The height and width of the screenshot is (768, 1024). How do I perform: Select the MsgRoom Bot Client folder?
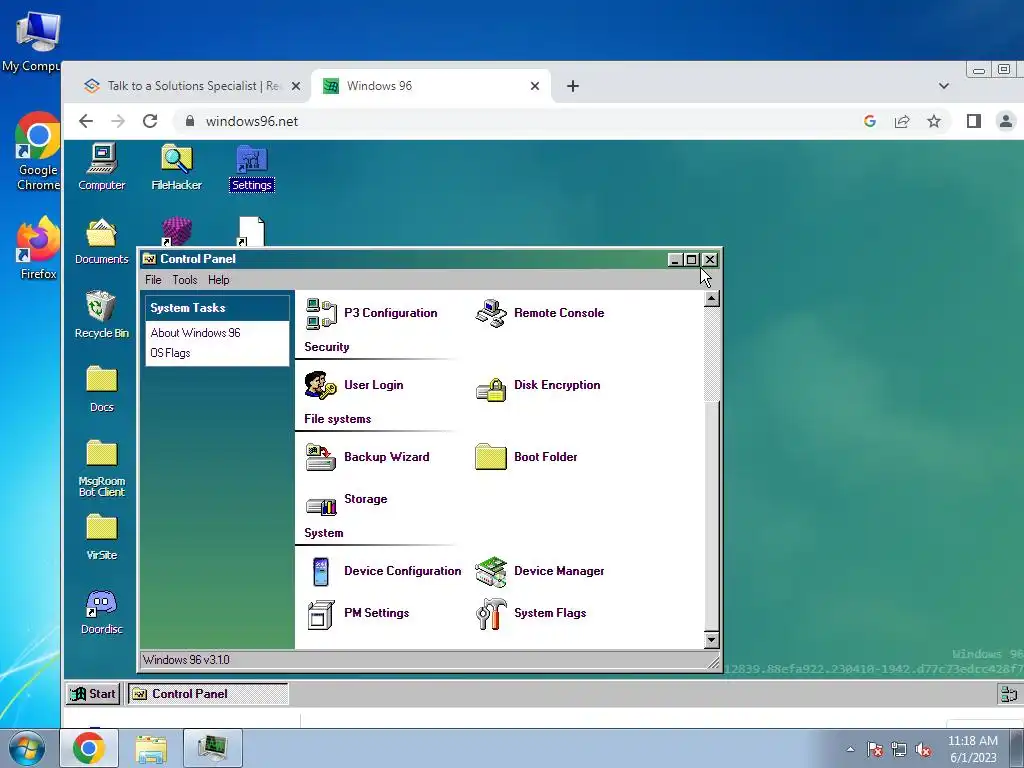point(102,468)
